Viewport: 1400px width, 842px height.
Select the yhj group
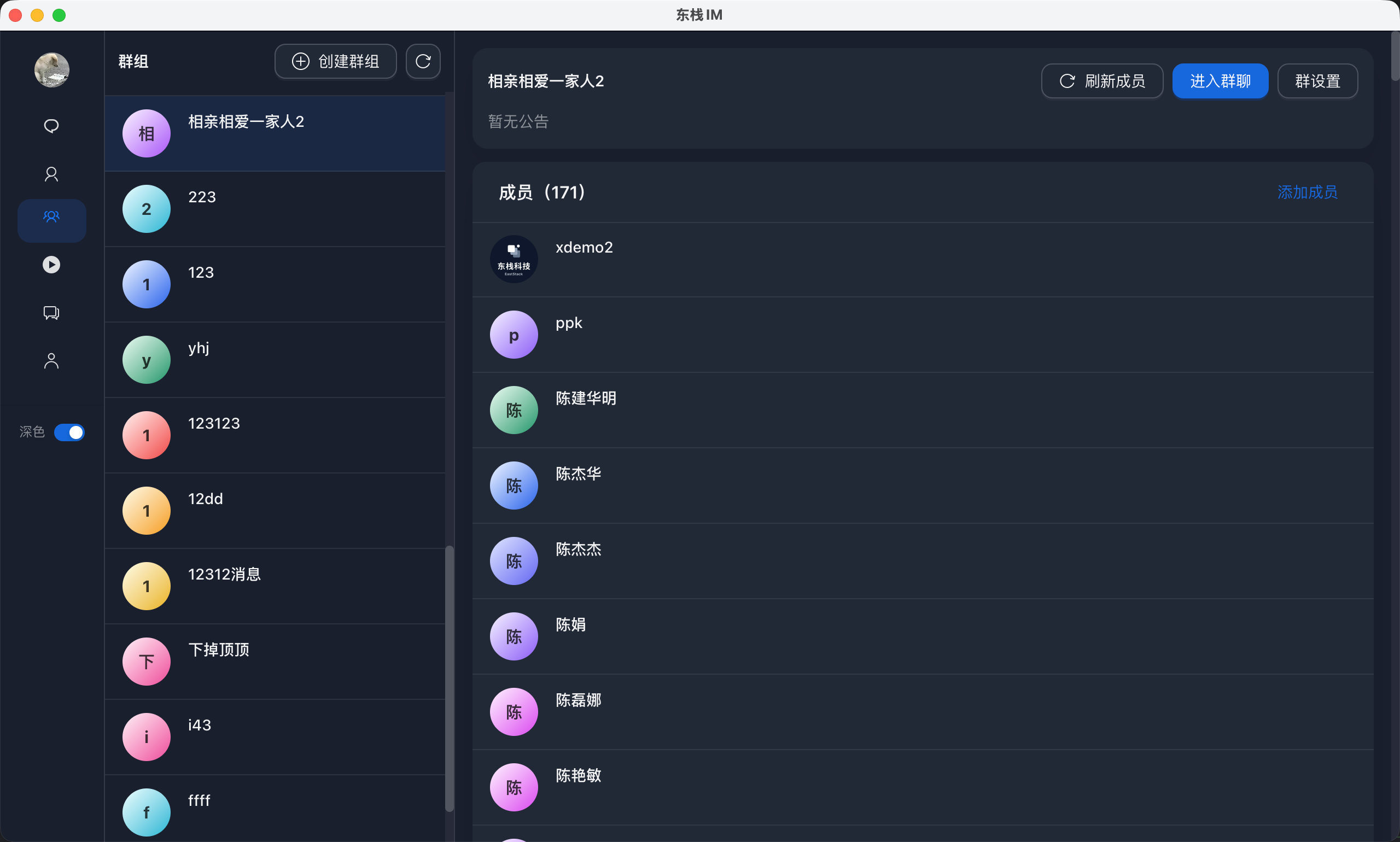pyautogui.click(x=275, y=360)
